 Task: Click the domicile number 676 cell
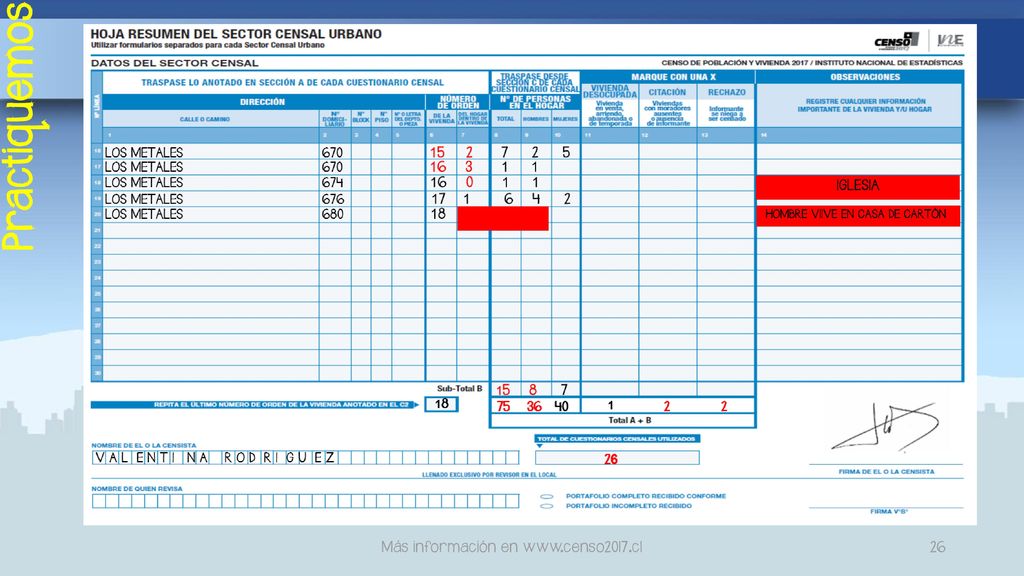(333, 199)
